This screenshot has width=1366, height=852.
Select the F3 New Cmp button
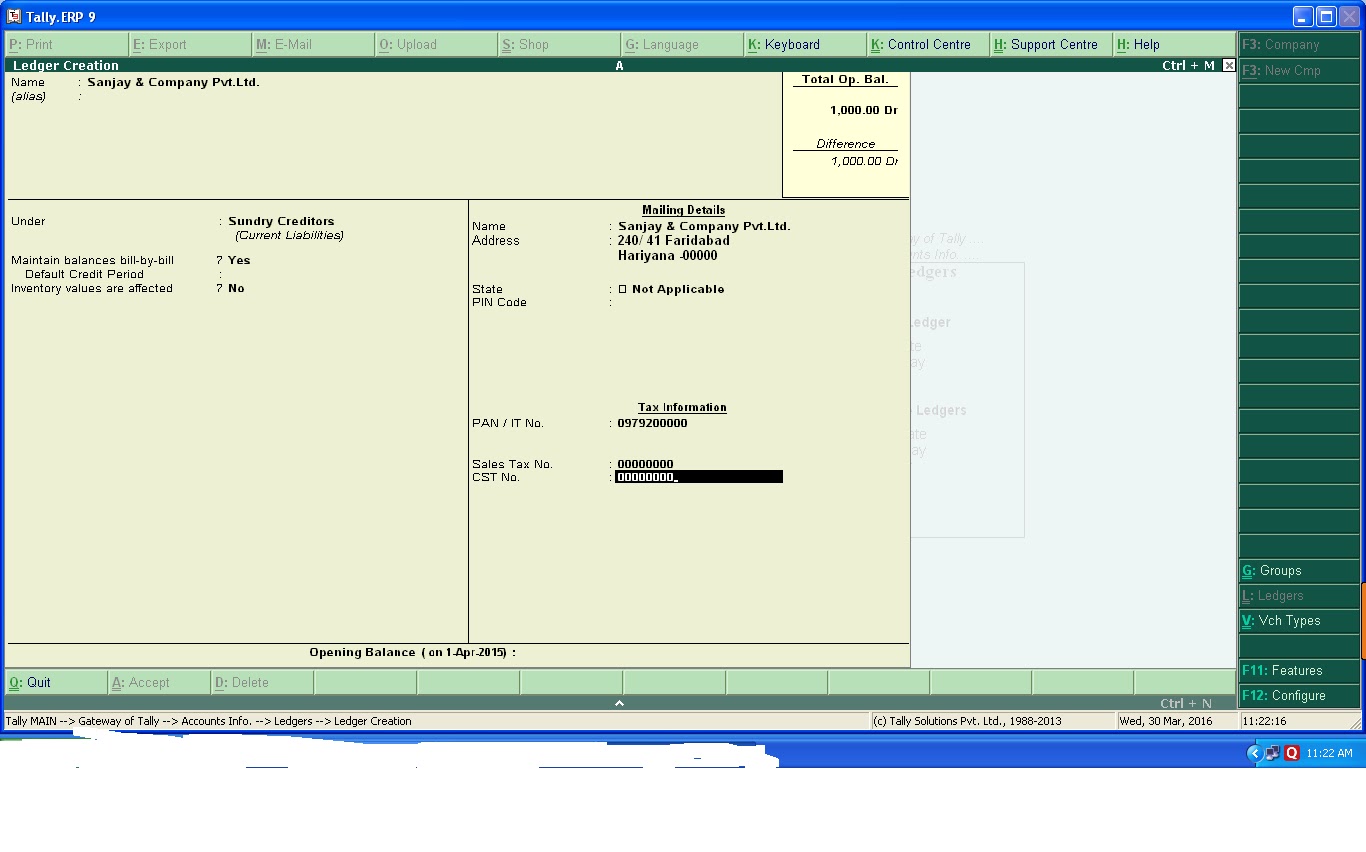click(x=1299, y=70)
